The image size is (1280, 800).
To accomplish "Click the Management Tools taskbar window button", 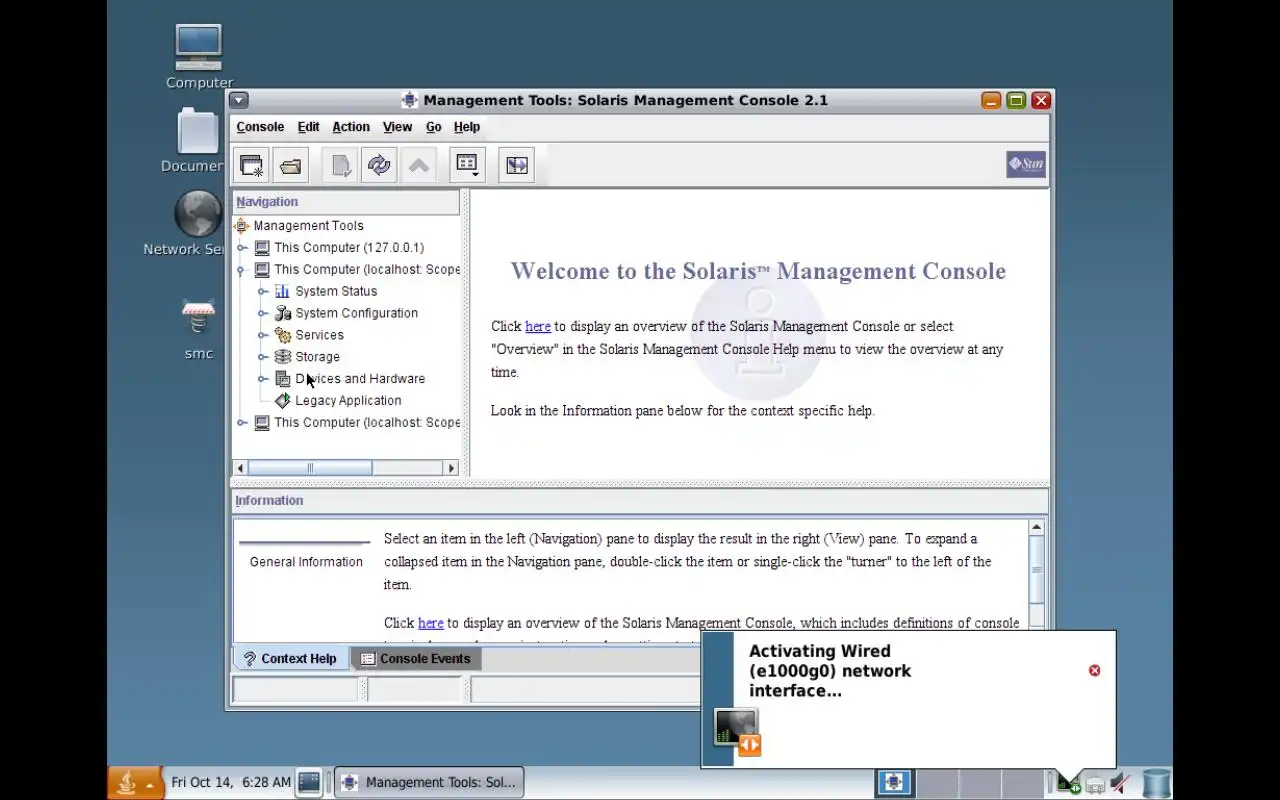I will point(429,783).
